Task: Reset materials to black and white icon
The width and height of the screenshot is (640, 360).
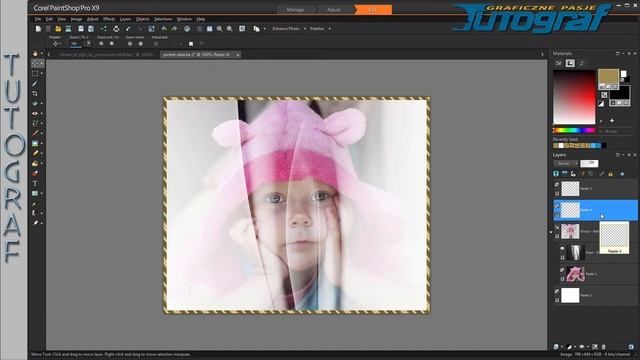Action: click(601, 104)
